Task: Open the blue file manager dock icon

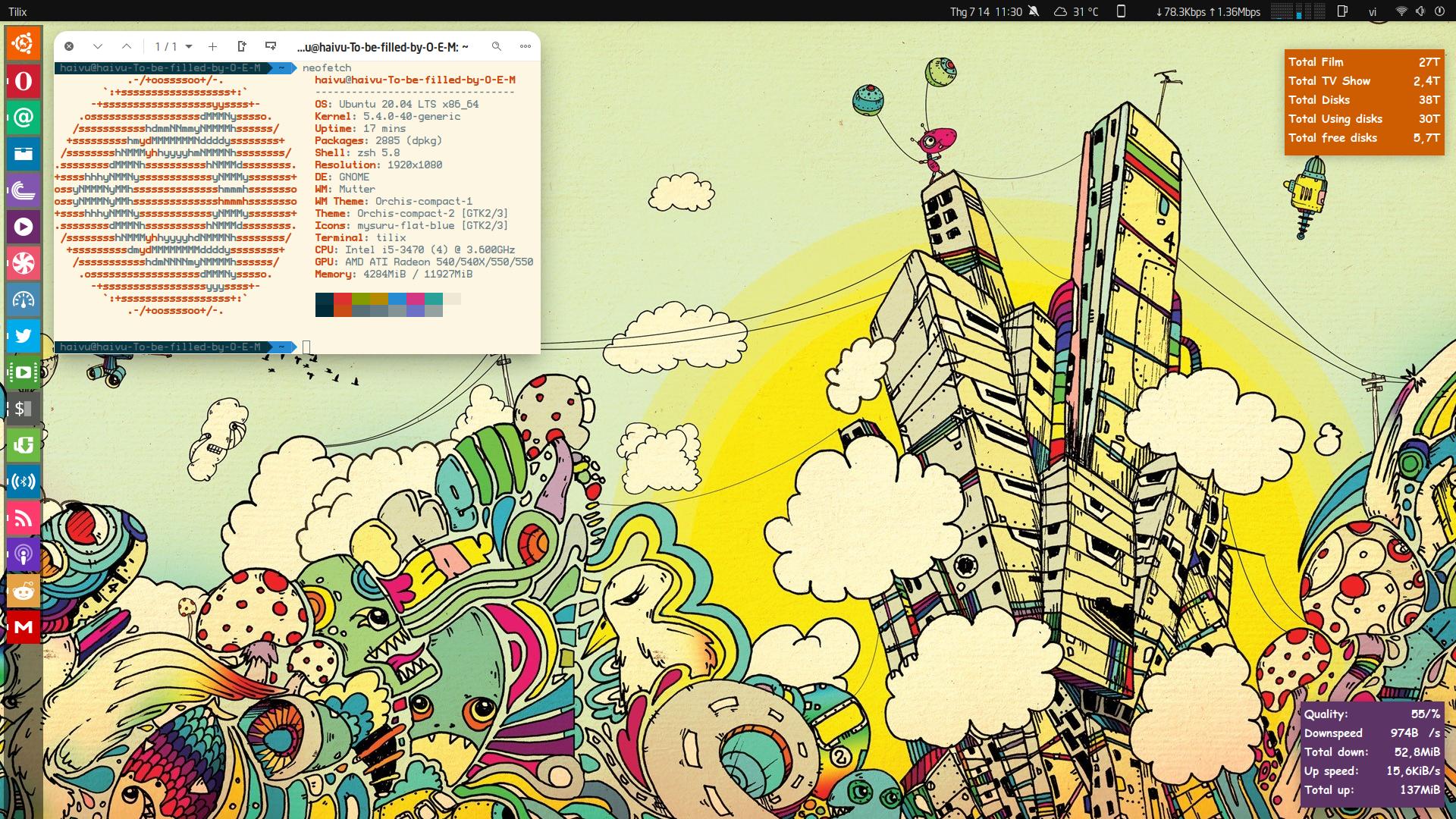Action: [x=24, y=153]
